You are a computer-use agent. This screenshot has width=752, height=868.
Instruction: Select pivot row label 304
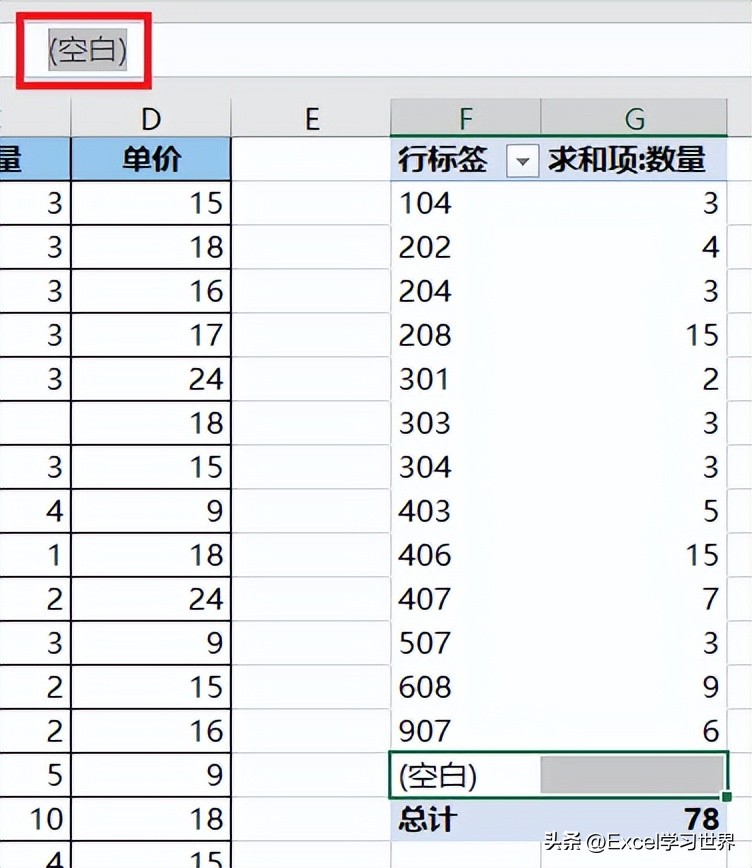pos(425,467)
